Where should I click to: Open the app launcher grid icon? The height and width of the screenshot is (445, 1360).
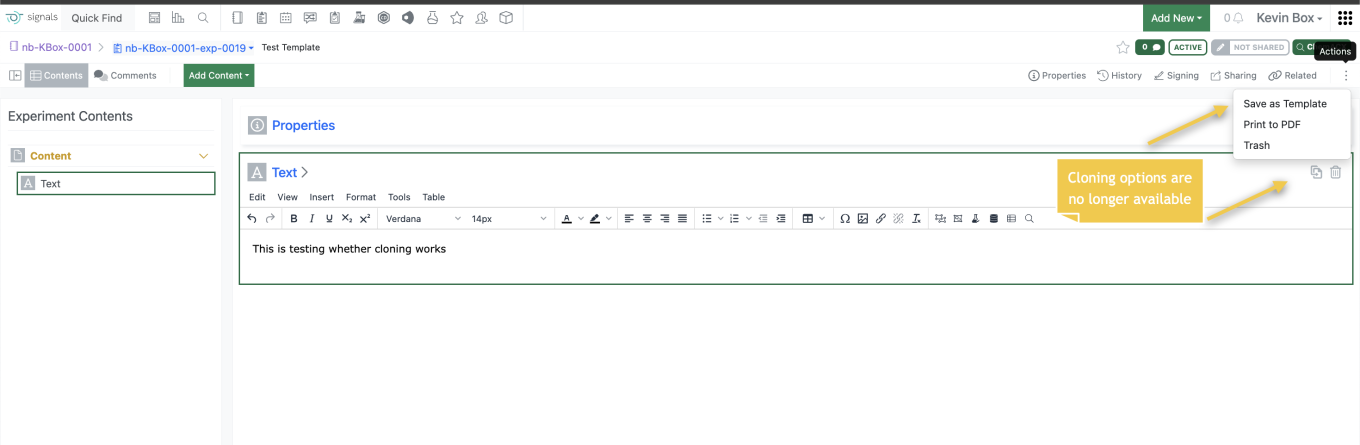point(1345,18)
